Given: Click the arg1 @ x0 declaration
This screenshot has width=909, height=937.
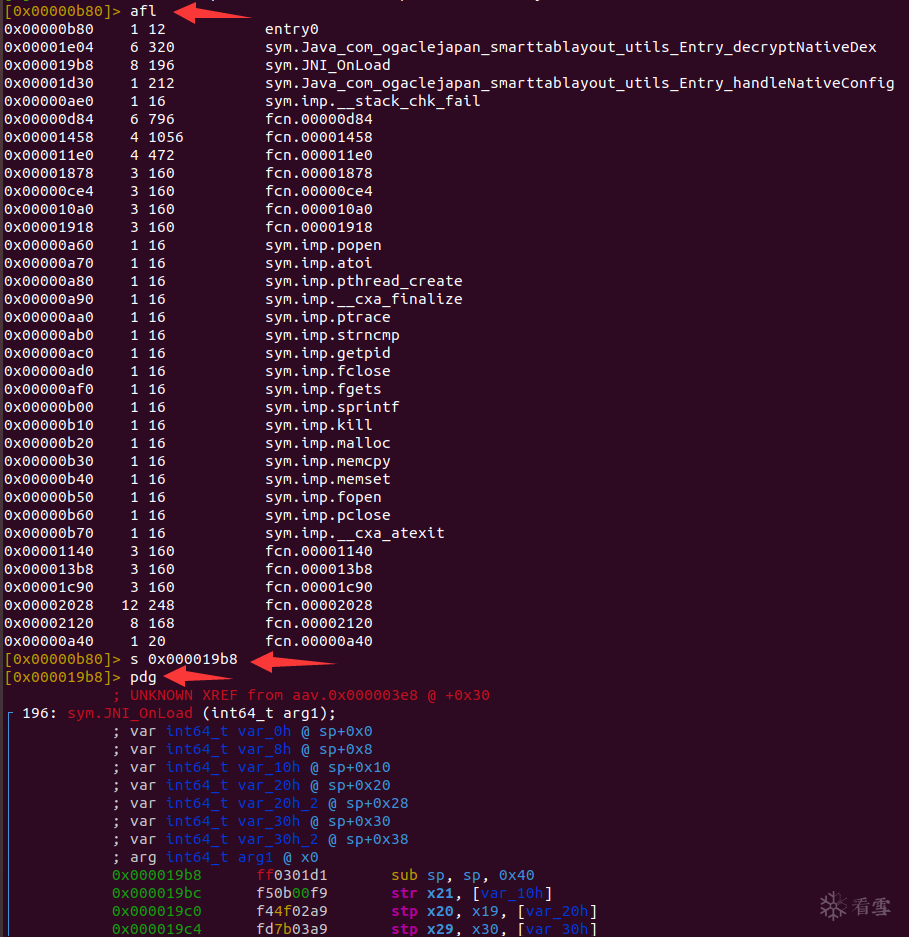Looking at the screenshot, I should tap(215, 857).
